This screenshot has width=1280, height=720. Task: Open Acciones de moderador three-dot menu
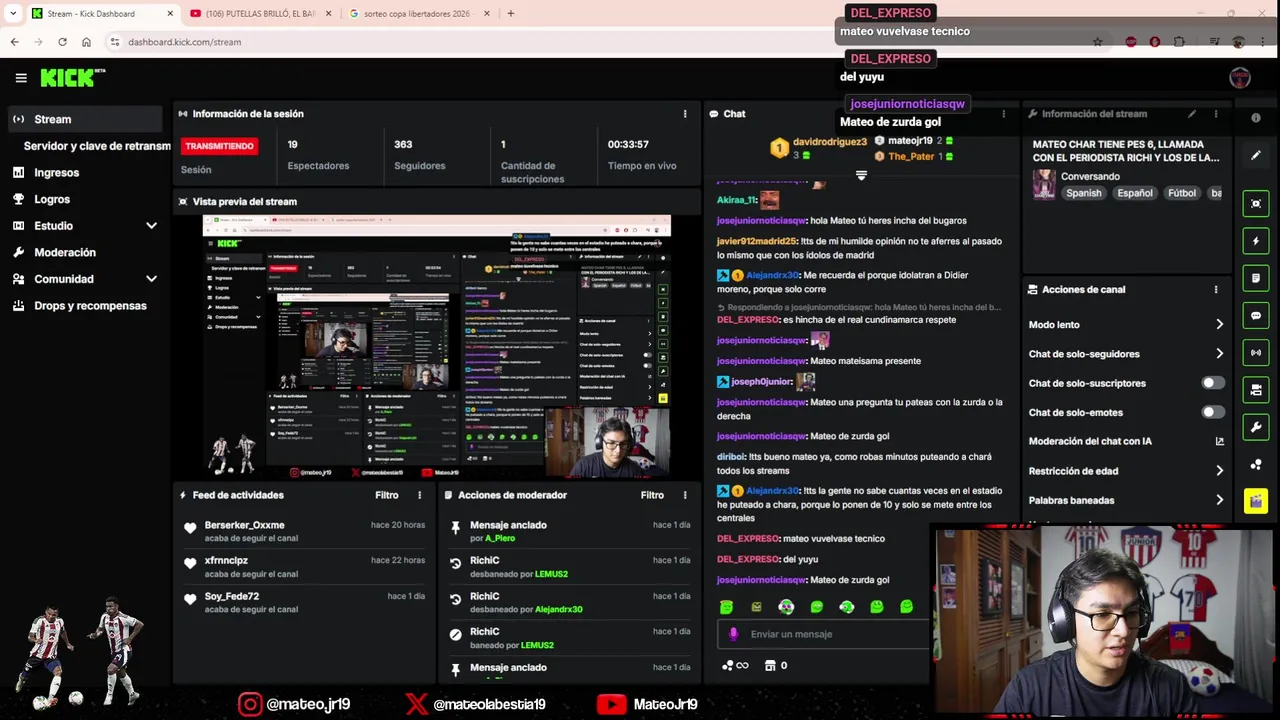(x=685, y=495)
